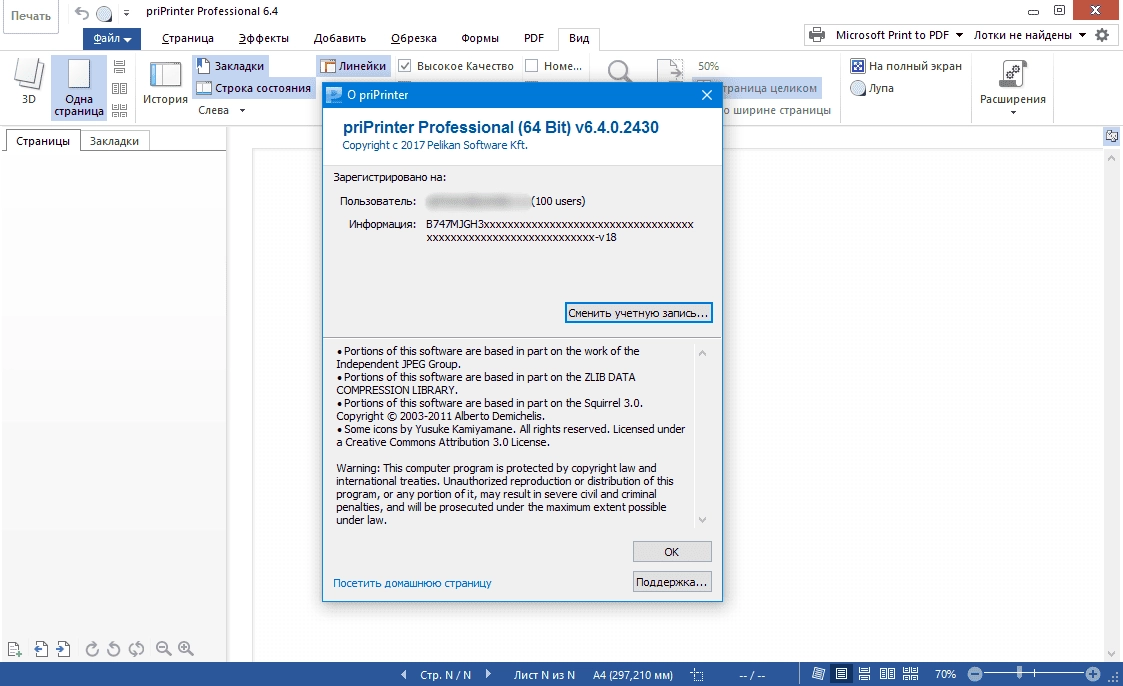
Task: Click the rotate counterclockwise icon
Action: [113, 649]
